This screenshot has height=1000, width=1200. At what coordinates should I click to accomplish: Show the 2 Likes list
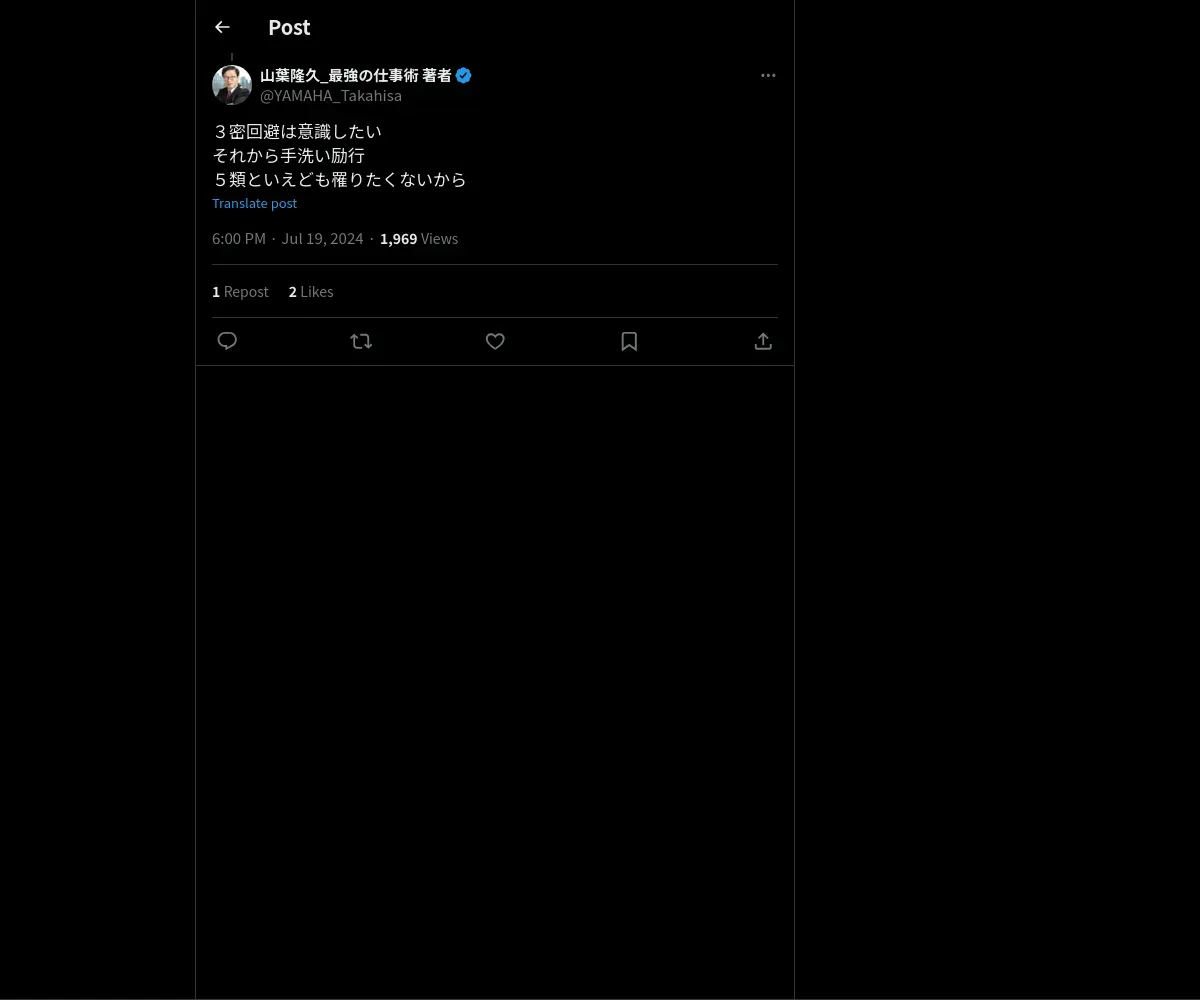pyautogui.click(x=311, y=291)
